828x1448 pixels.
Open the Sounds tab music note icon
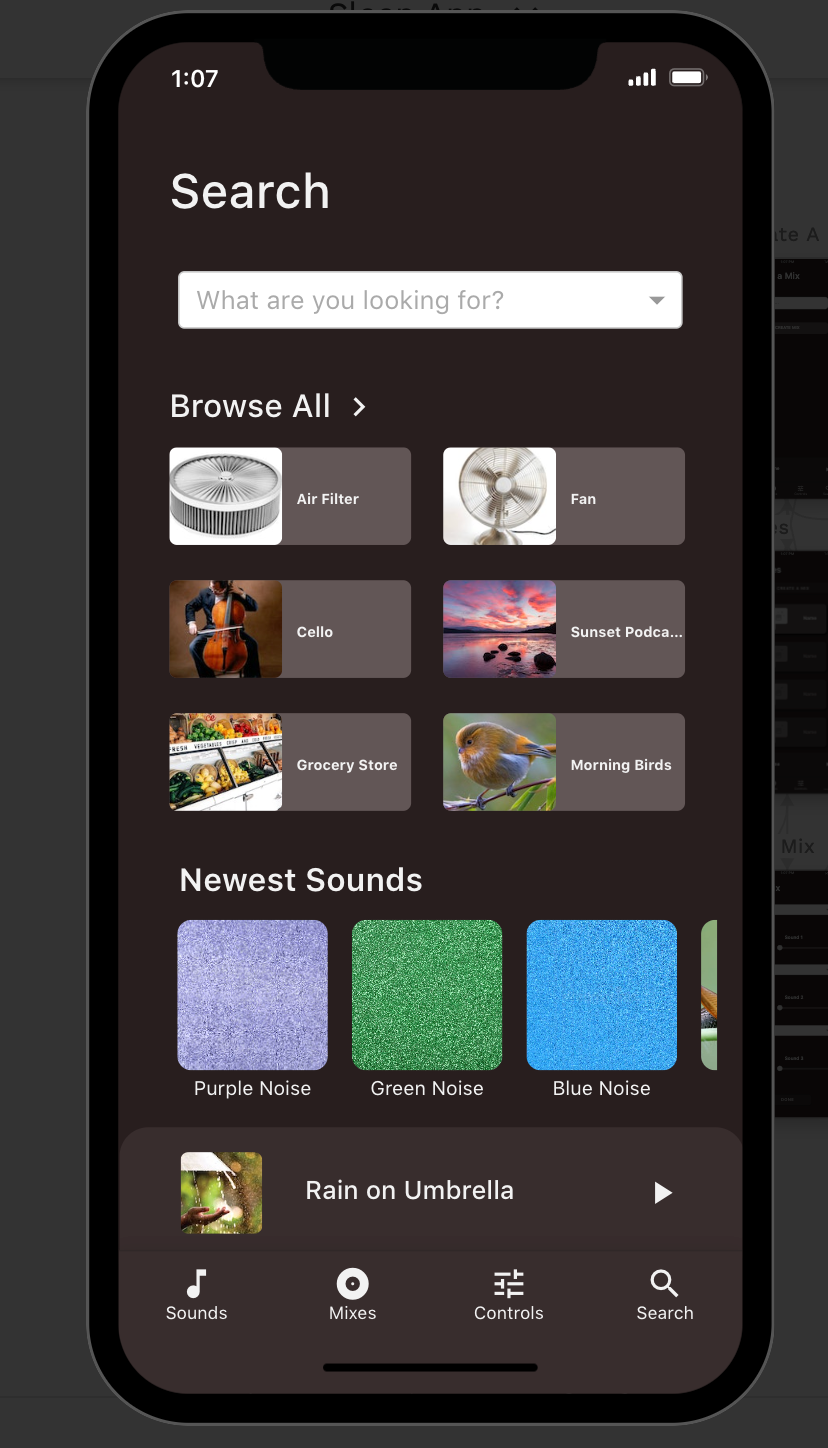(197, 1283)
